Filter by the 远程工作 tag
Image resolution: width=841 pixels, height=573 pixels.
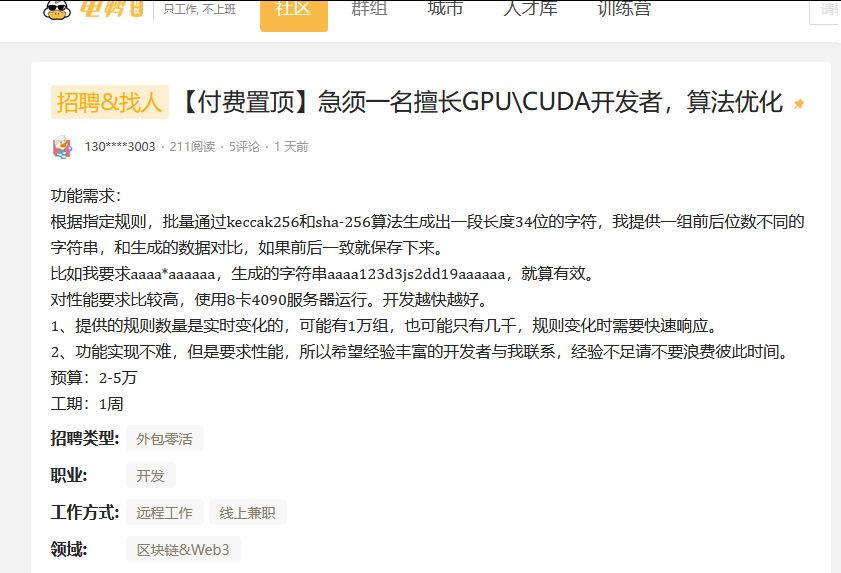(165, 513)
